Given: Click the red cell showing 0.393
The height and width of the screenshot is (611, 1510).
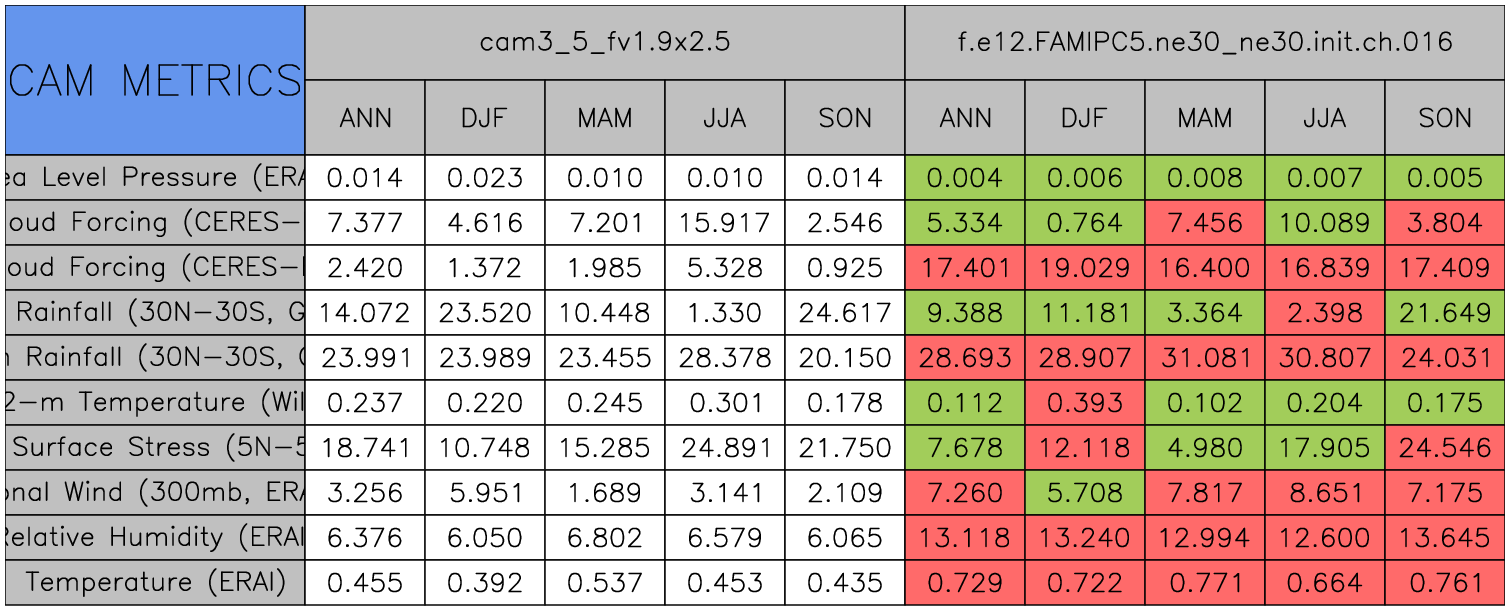Looking at the screenshot, I should [x=1085, y=403].
